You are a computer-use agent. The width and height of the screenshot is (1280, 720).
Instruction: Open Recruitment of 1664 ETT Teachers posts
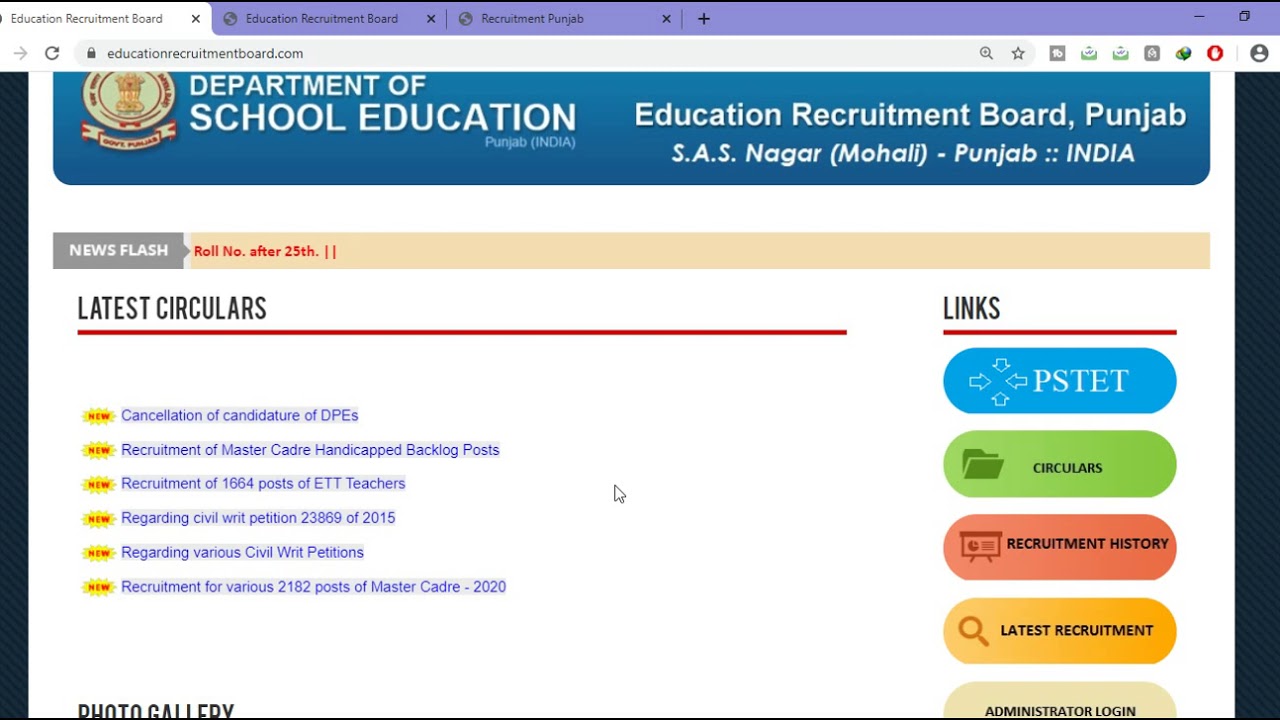(x=263, y=483)
